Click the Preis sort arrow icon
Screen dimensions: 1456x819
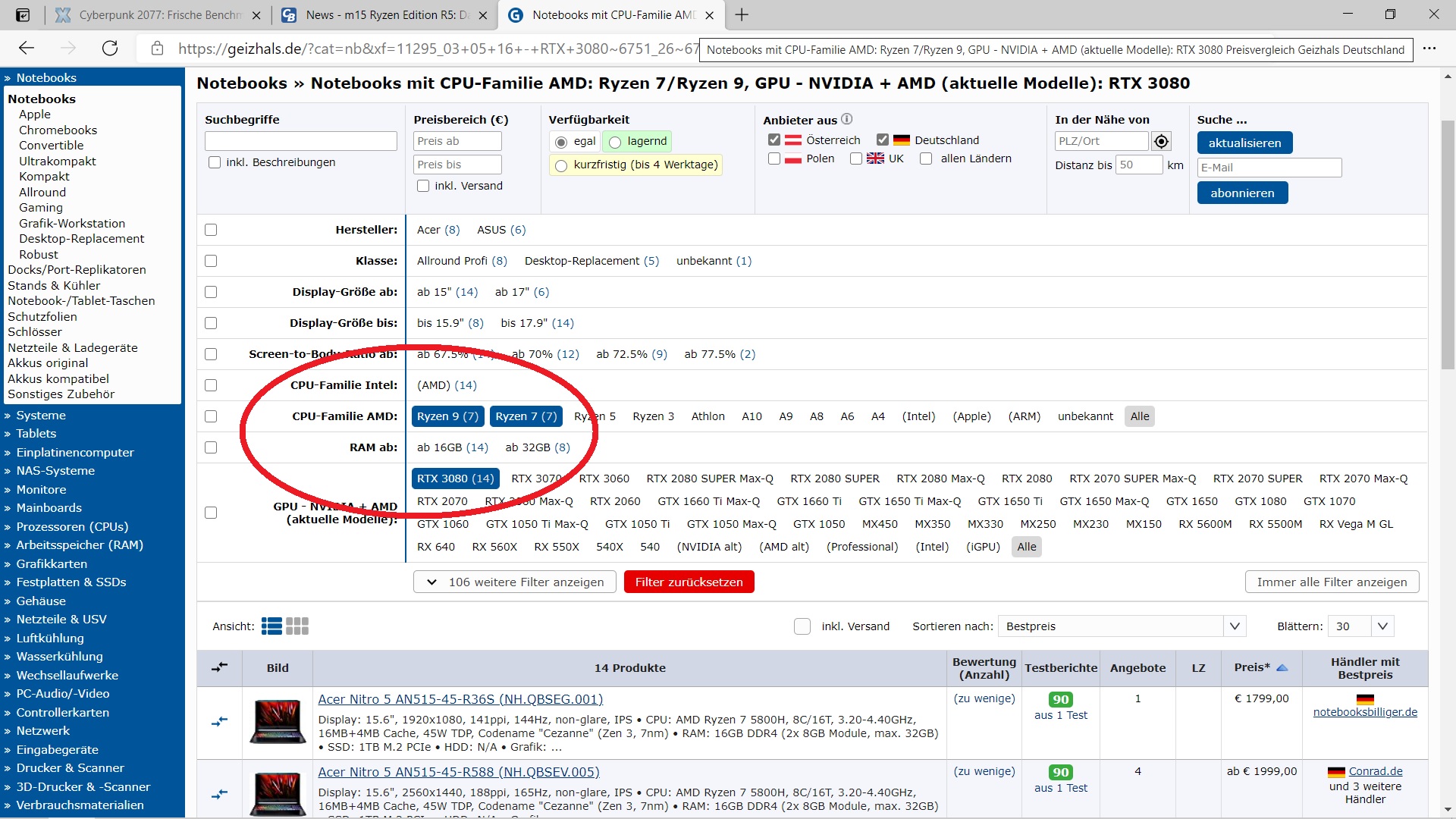click(1282, 667)
